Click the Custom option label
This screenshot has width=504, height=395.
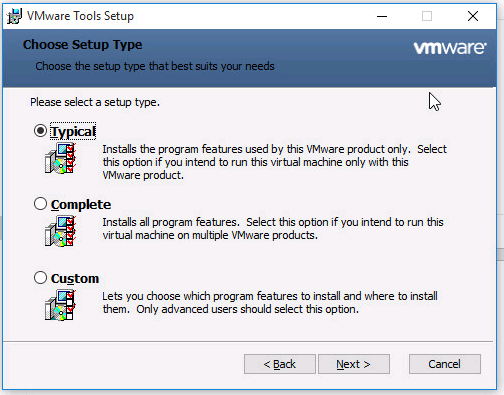[x=75, y=278]
